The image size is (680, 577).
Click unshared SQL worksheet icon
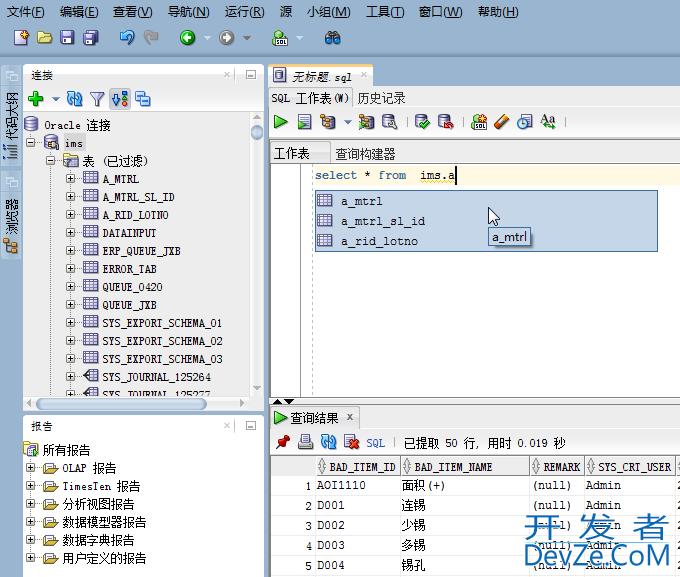(479, 122)
